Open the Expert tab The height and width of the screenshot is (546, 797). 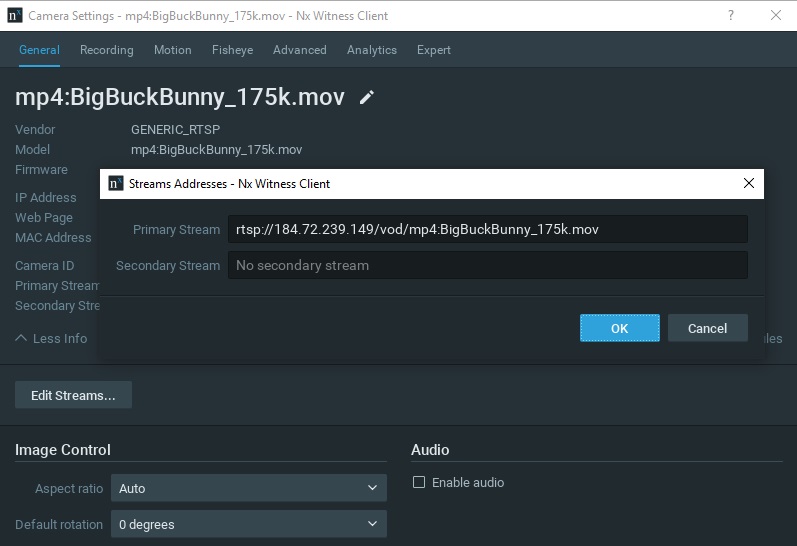coord(434,50)
